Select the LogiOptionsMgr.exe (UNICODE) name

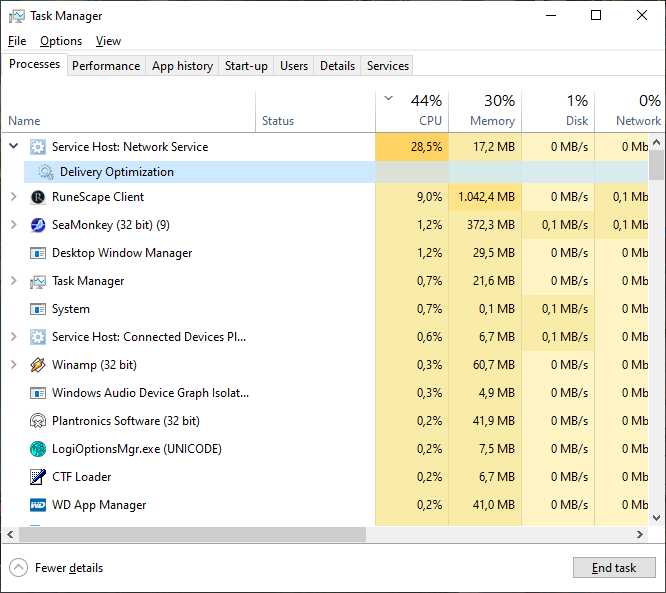(137, 449)
